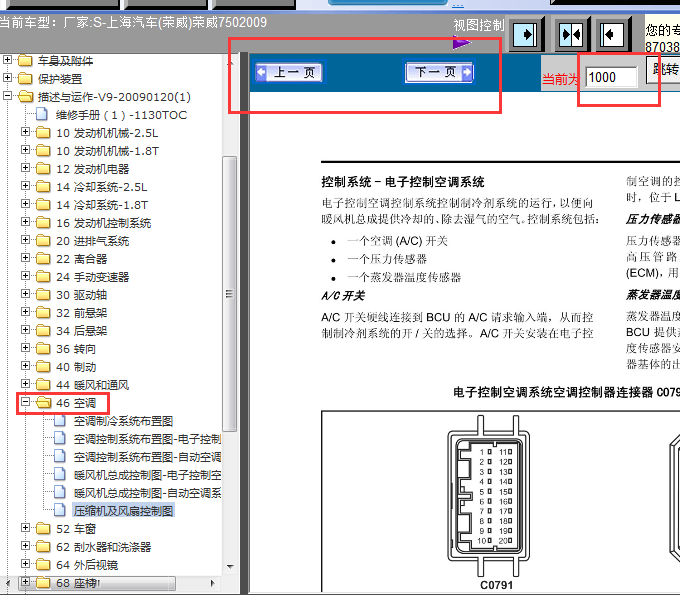Open document 维修手册(1)-1130TOC
Viewport: 680px width, 595px height.
click(121, 115)
